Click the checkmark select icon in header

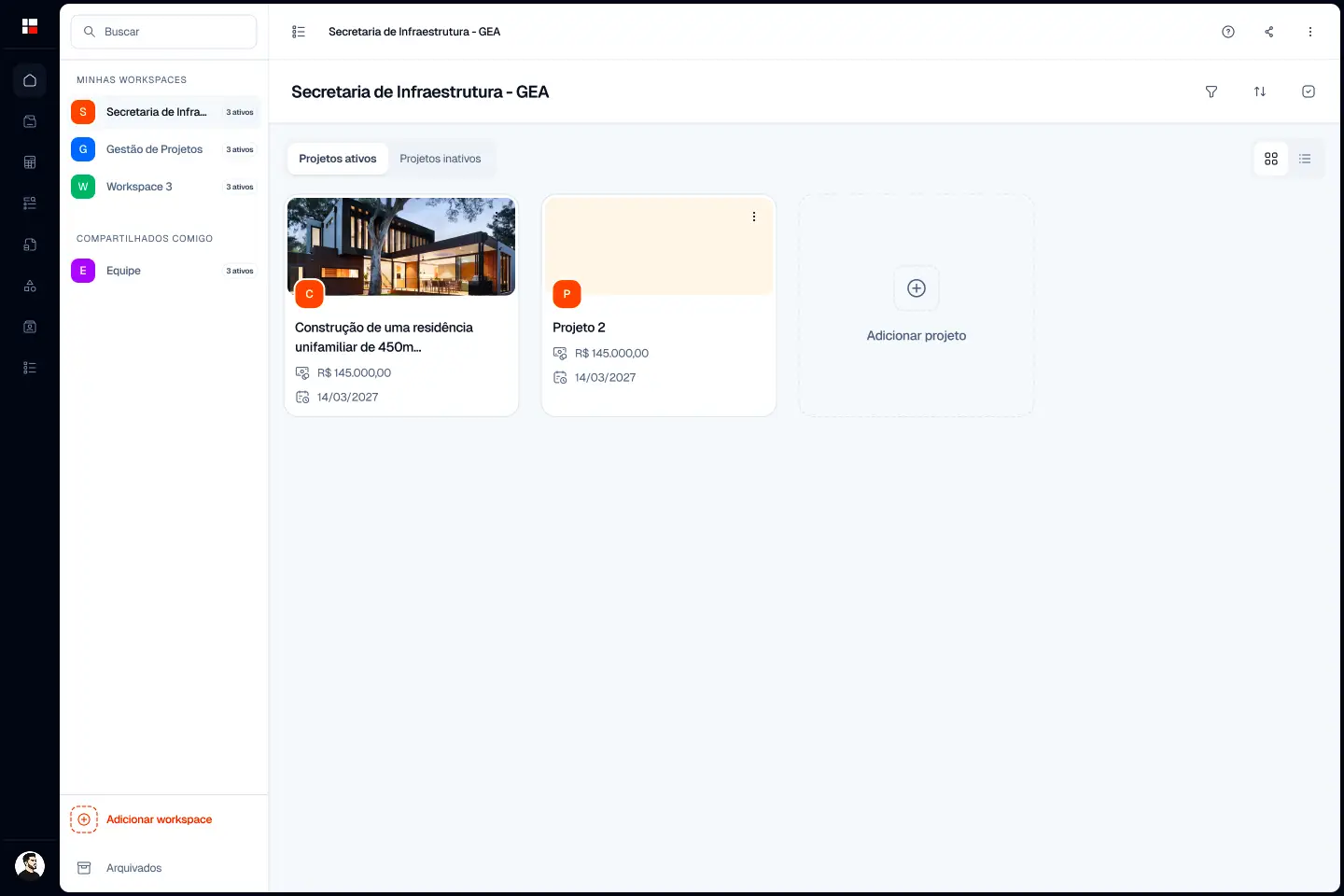[x=1309, y=91]
